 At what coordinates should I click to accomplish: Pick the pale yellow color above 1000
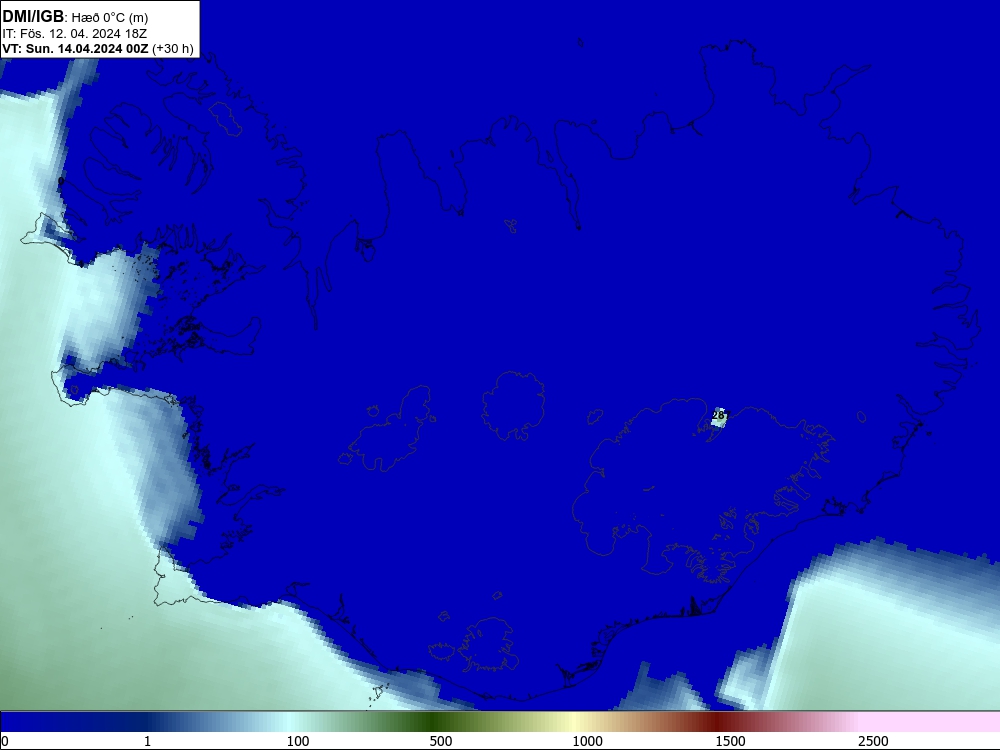(x=574, y=721)
